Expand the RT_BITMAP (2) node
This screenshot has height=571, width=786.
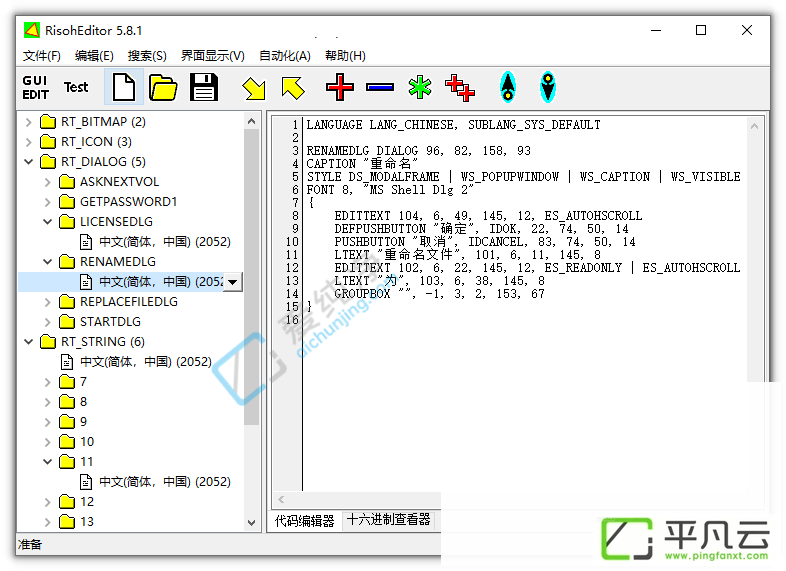click(x=29, y=122)
